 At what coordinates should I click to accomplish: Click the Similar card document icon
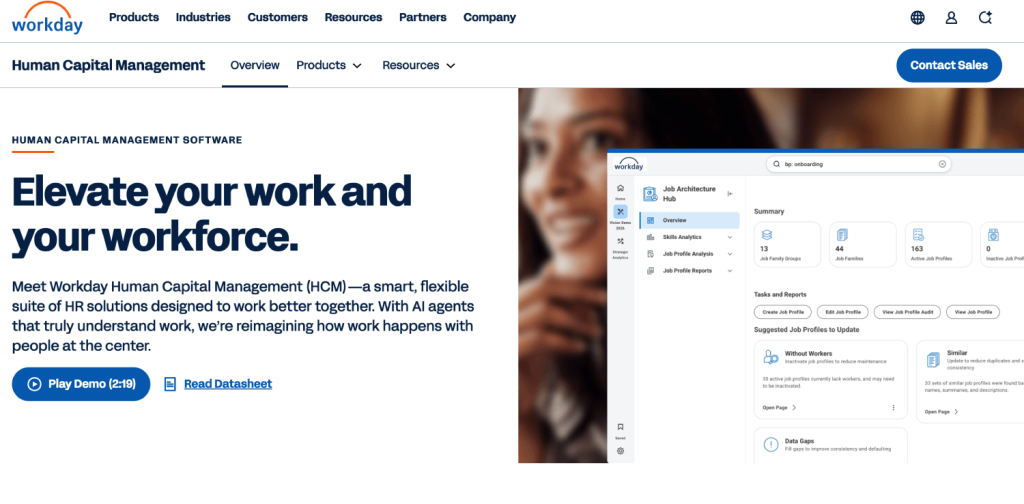[933, 359]
